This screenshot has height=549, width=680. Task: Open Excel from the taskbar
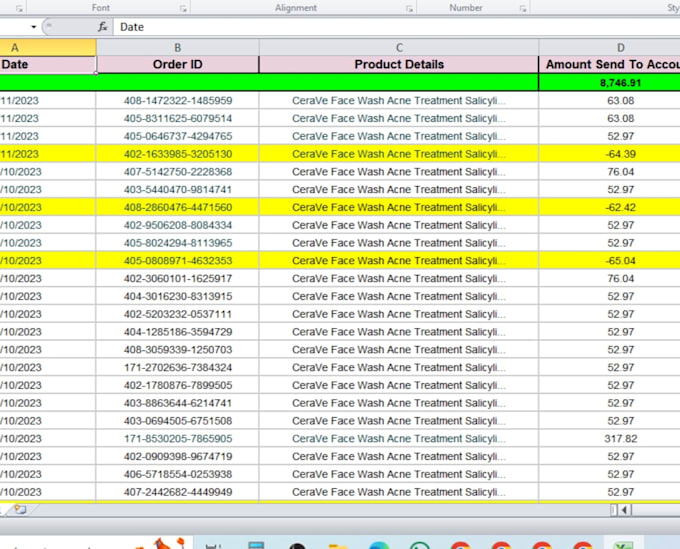pyautogui.click(x=623, y=544)
